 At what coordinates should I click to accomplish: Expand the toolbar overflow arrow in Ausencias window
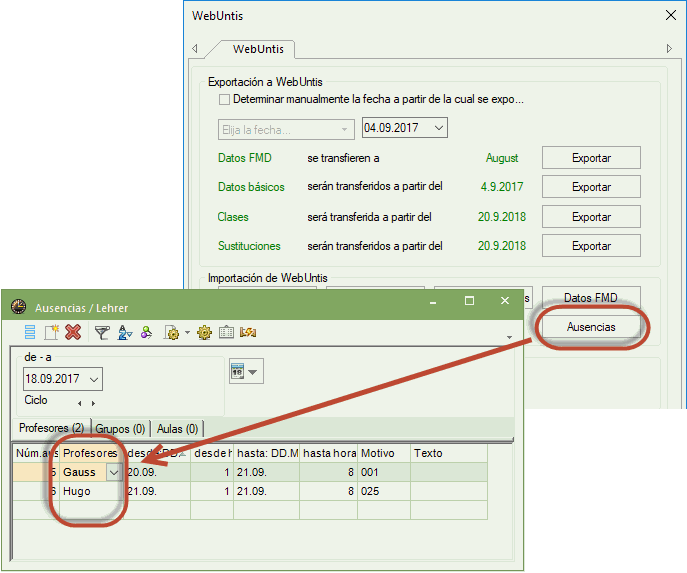509,337
